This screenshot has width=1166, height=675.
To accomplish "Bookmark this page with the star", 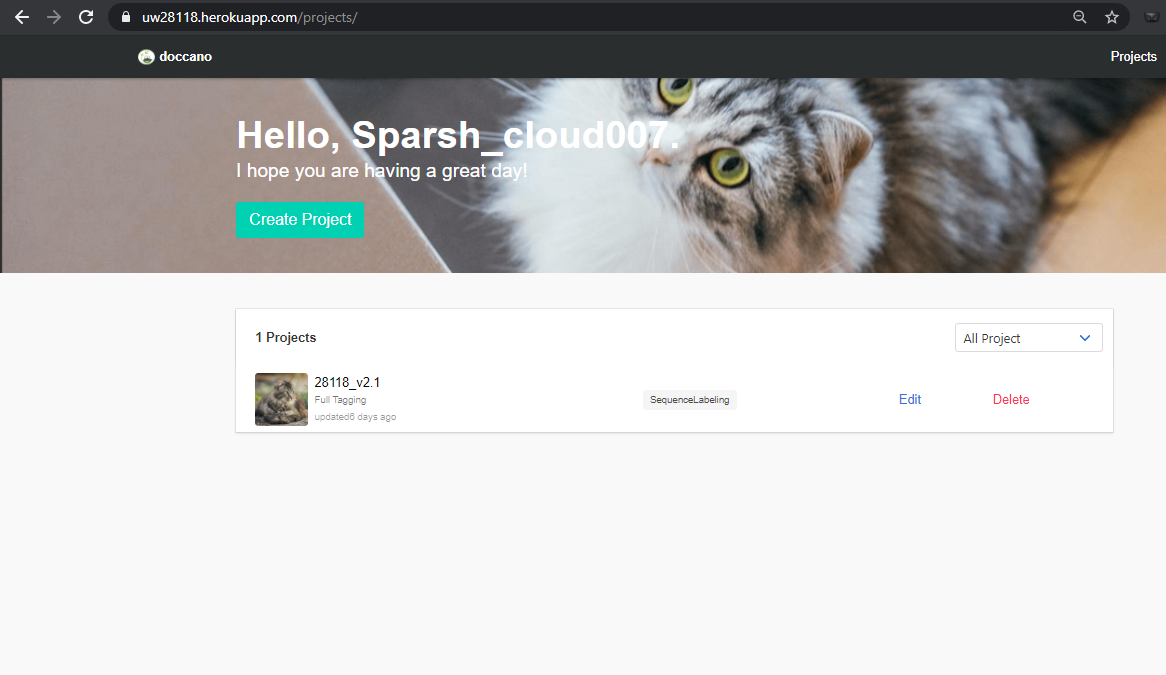I will pyautogui.click(x=1111, y=17).
